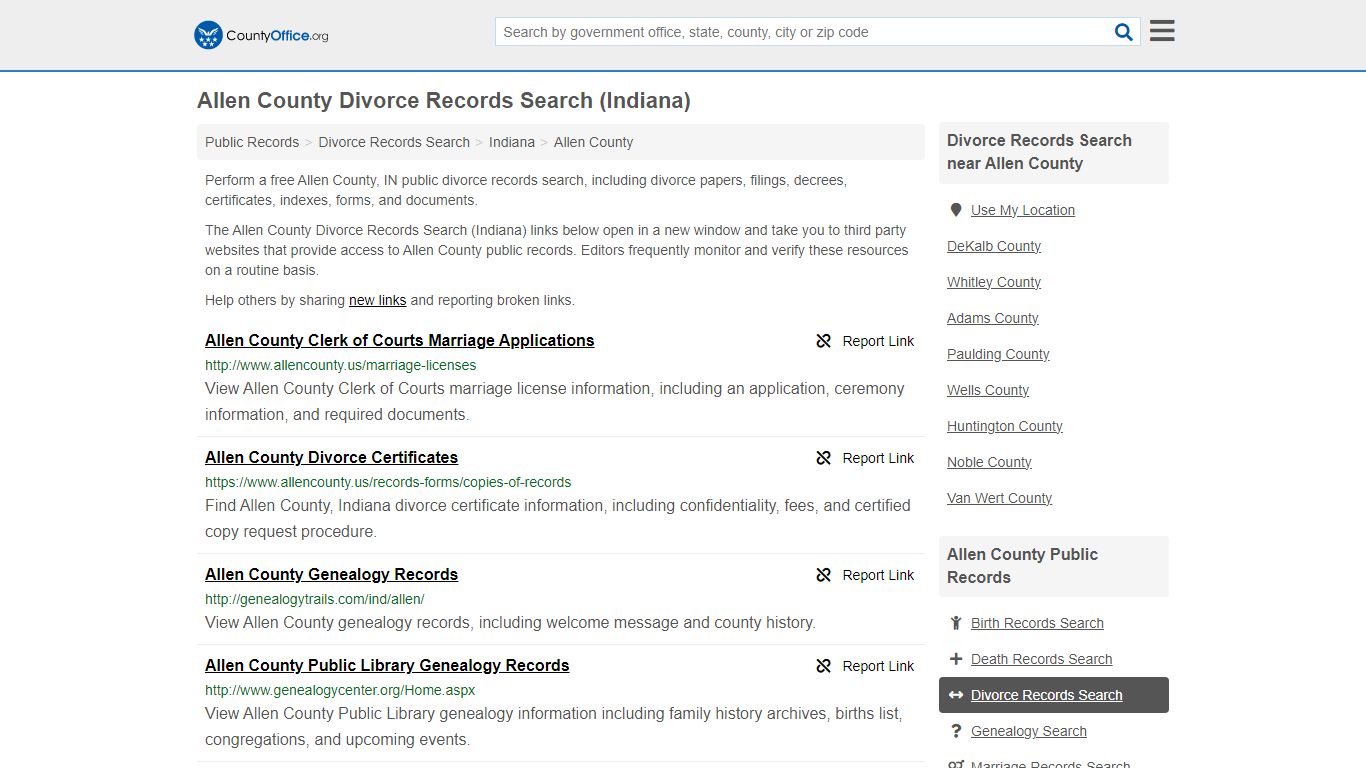
Task: Open the genealogytrails.com URL
Action: (x=314, y=599)
